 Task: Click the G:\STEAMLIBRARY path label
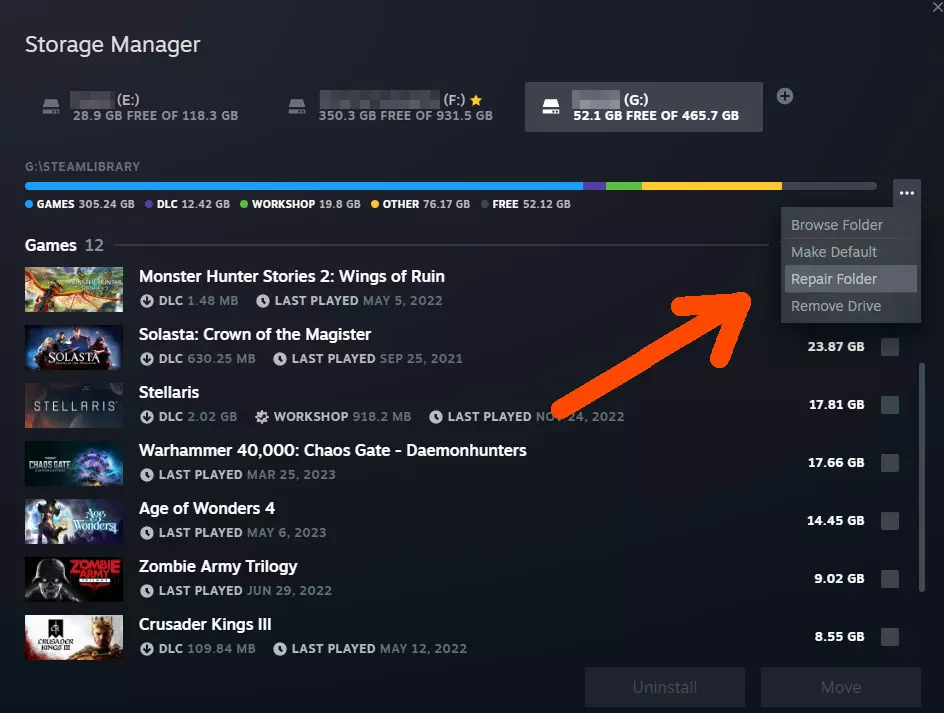(x=82, y=167)
